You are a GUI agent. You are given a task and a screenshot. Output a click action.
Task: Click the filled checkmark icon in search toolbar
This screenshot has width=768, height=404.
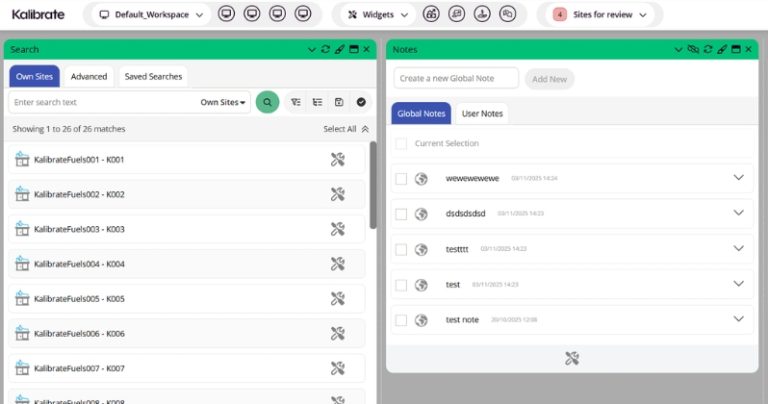pos(361,102)
